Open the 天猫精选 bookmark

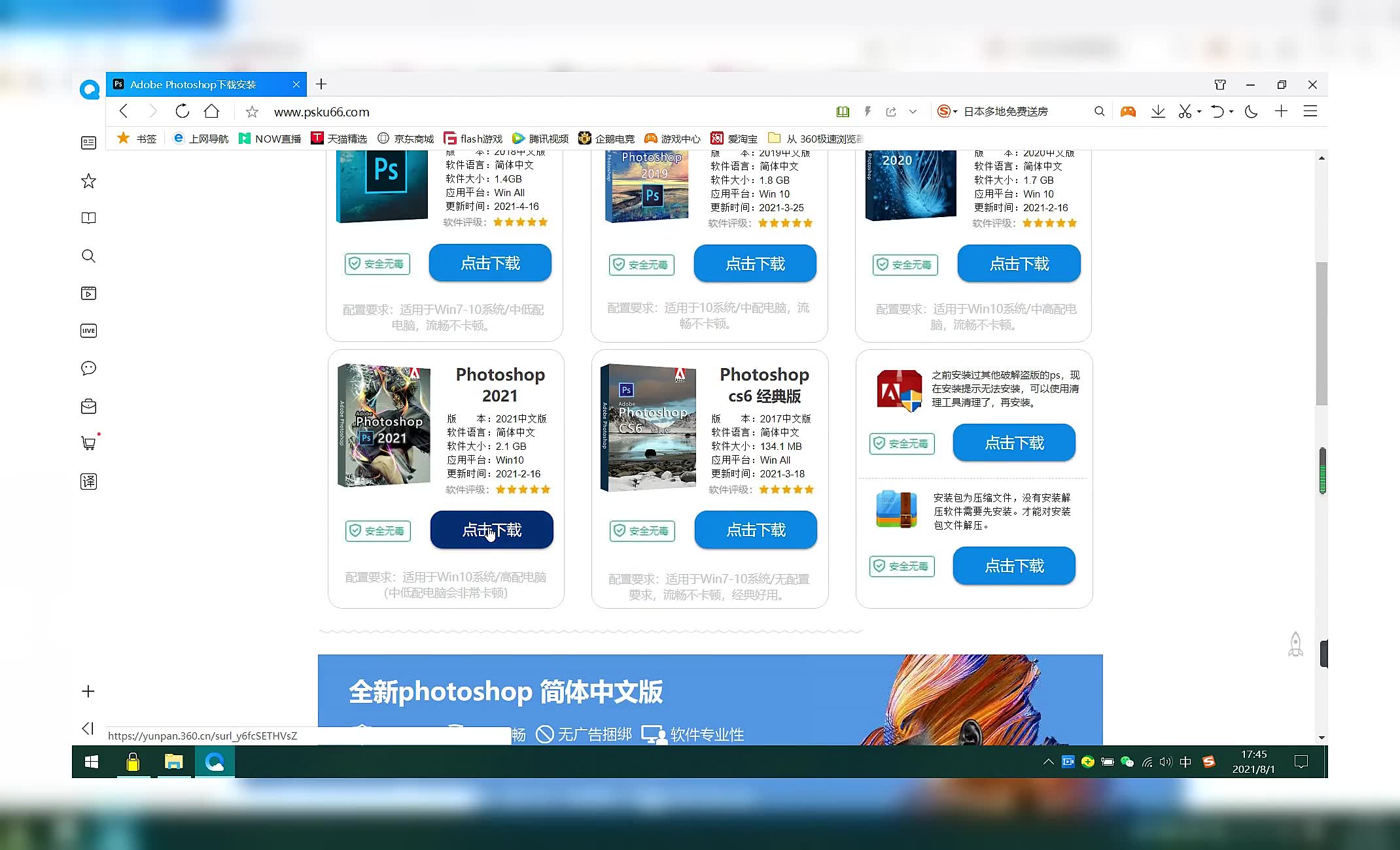tap(339, 139)
